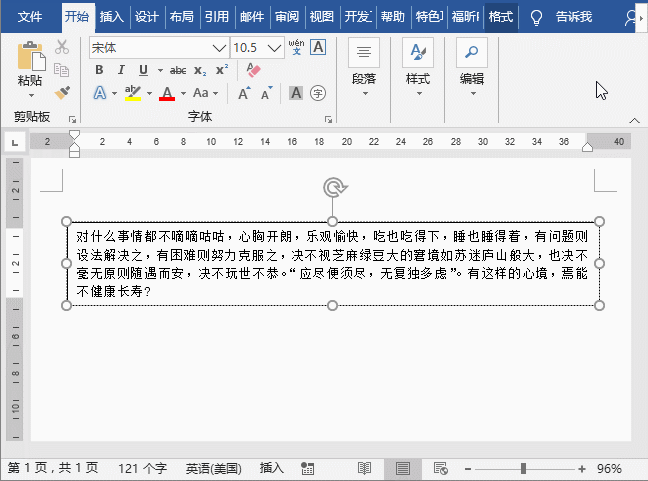Viewport: 648px width, 481px height.
Task: Click the Copy icon
Action: click(x=62, y=70)
